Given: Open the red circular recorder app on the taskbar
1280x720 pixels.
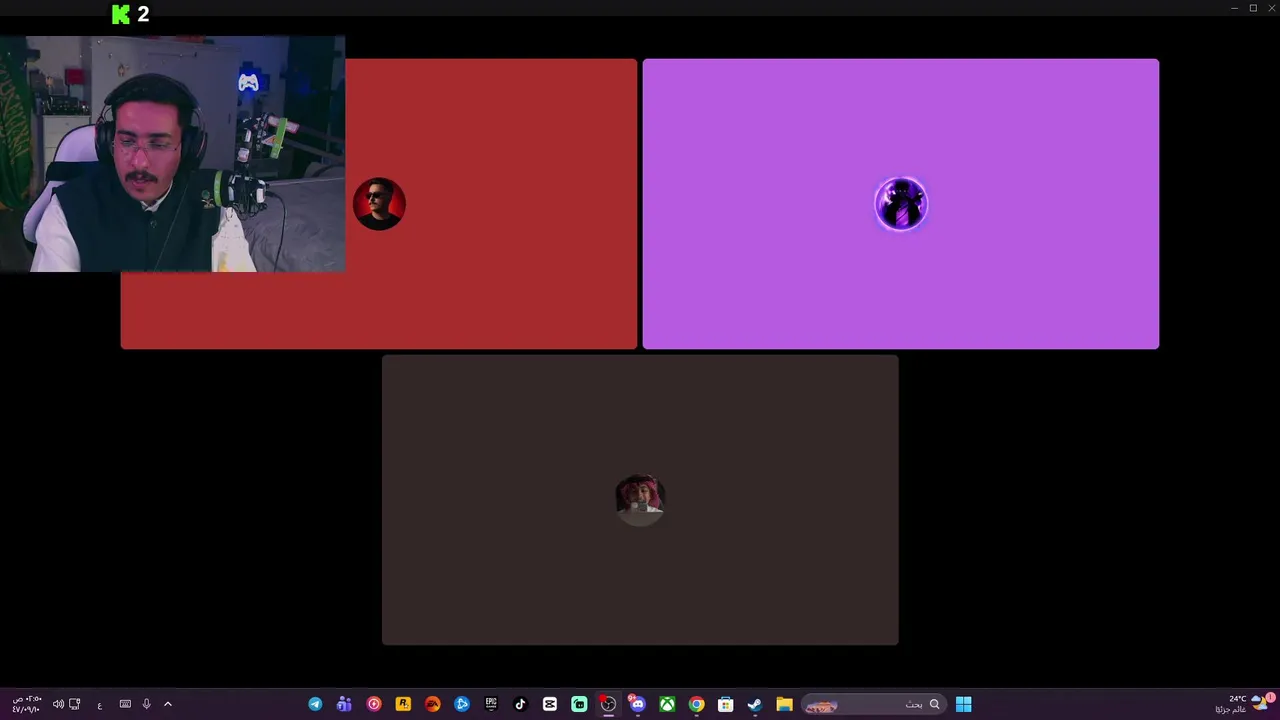Looking at the screenshot, I should tap(374, 704).
